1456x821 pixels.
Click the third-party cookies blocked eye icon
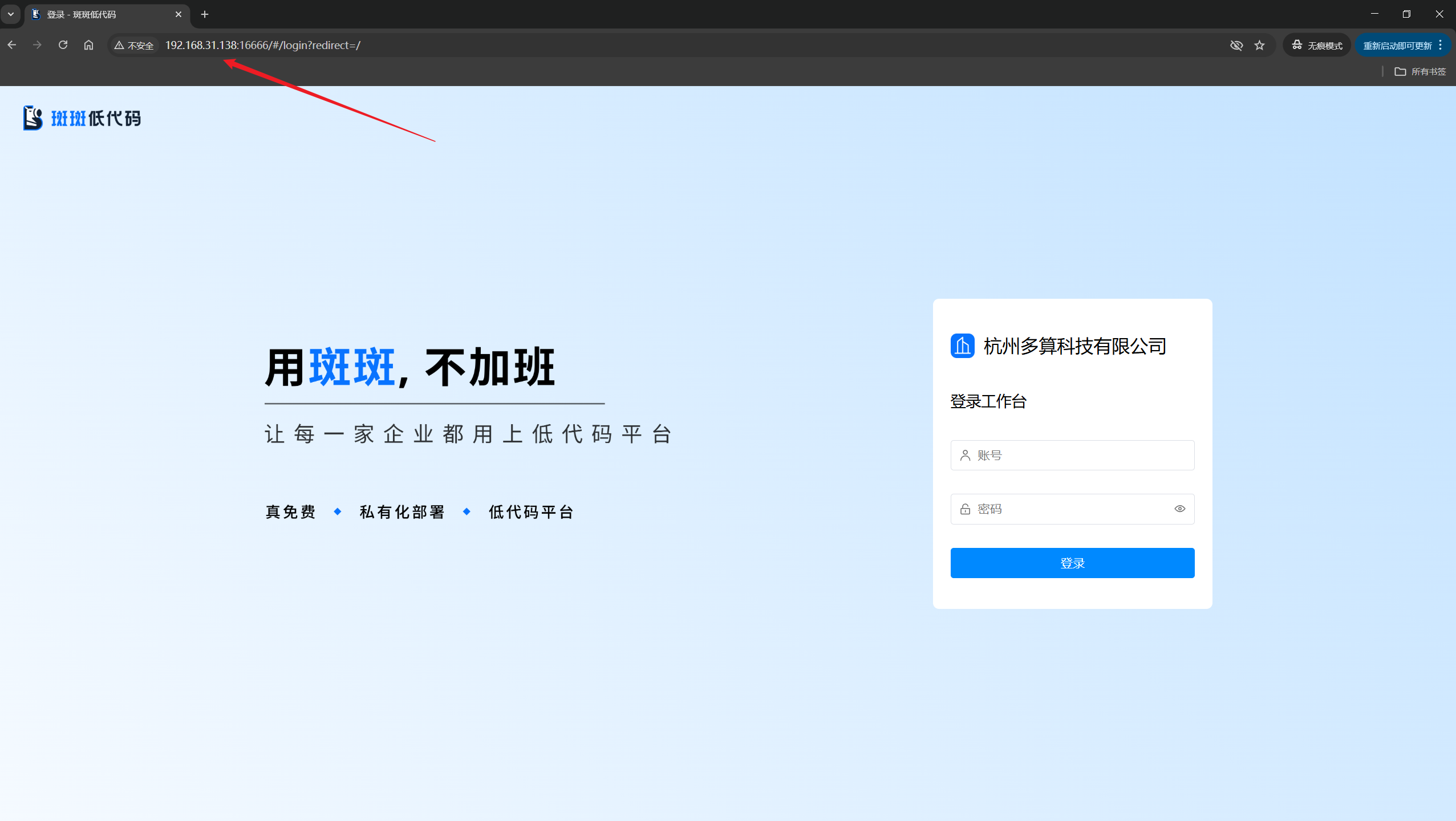pyautogui.click(x=1236, y=45)
